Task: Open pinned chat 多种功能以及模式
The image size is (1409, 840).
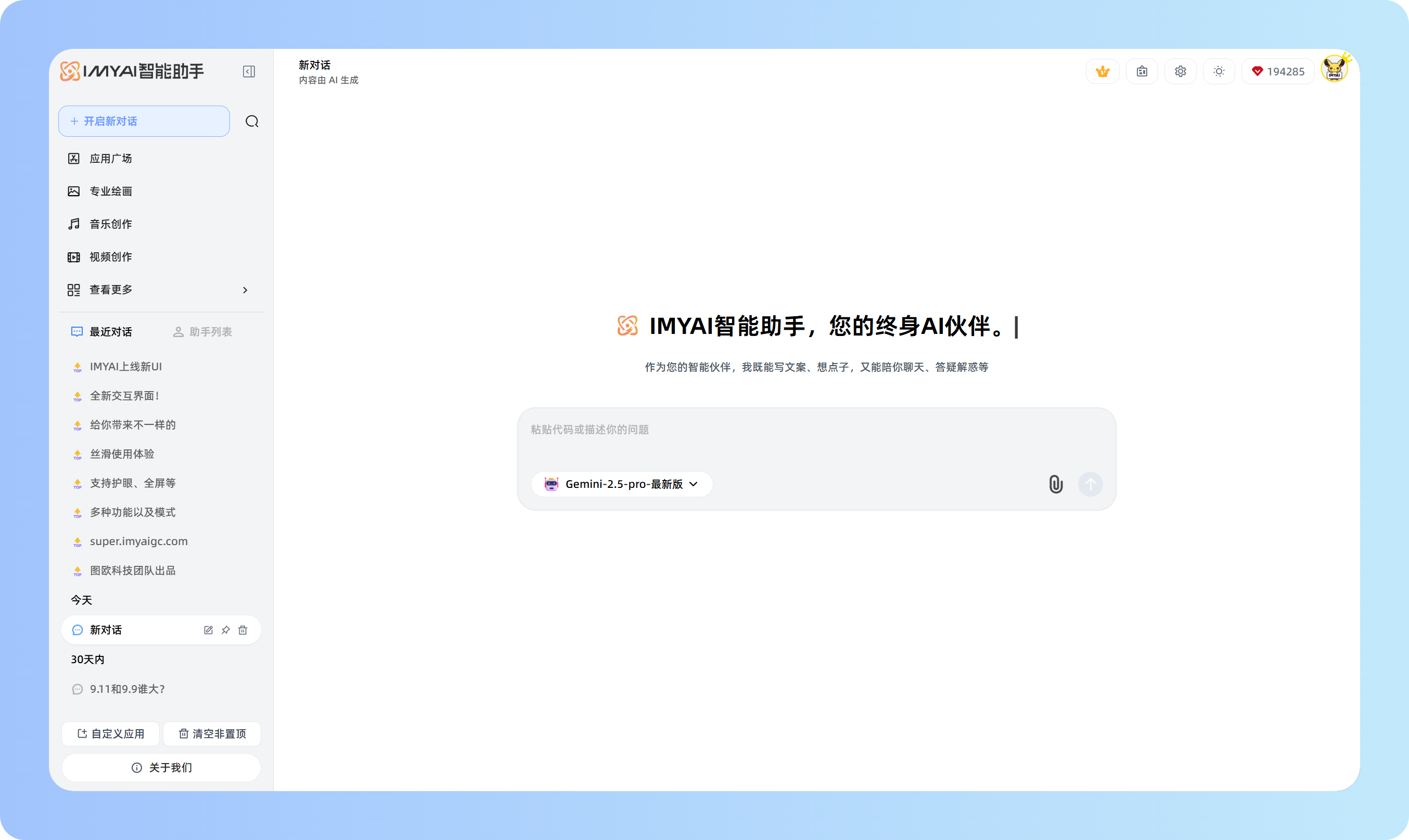Action: 161,512
